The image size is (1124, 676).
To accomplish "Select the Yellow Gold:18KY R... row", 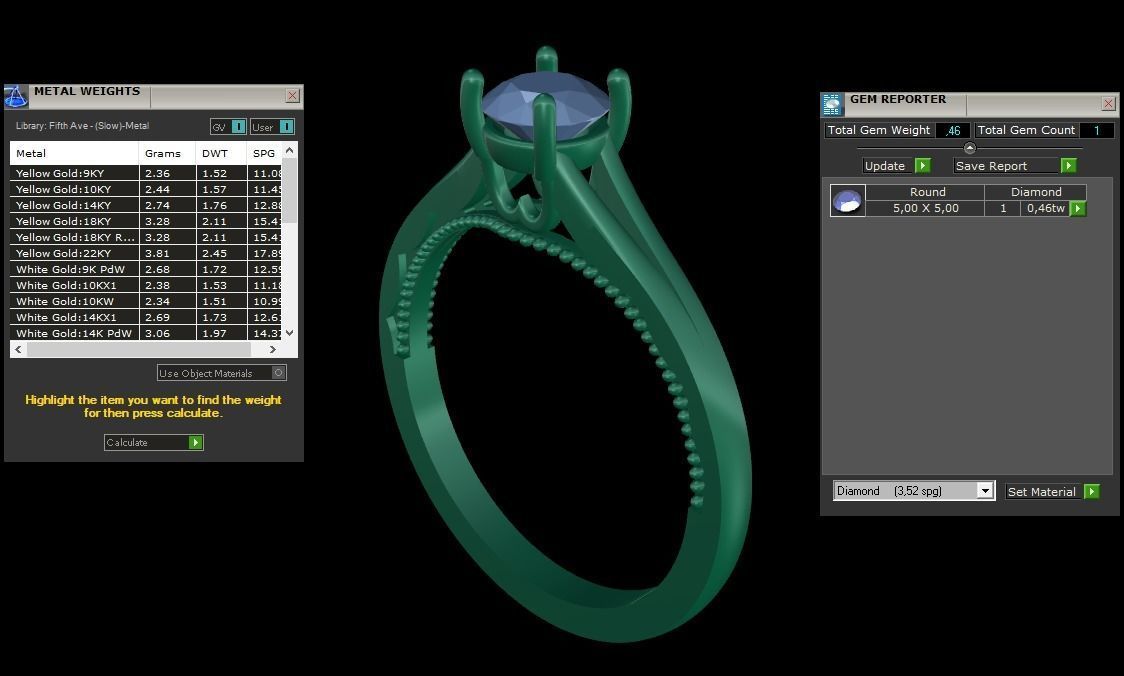I will click(x=146, y=237).
